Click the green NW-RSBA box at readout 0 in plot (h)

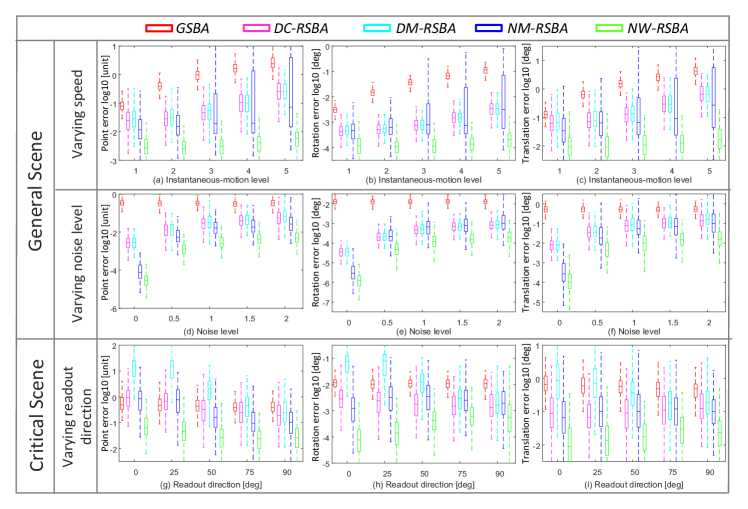[x=359, y=440]
